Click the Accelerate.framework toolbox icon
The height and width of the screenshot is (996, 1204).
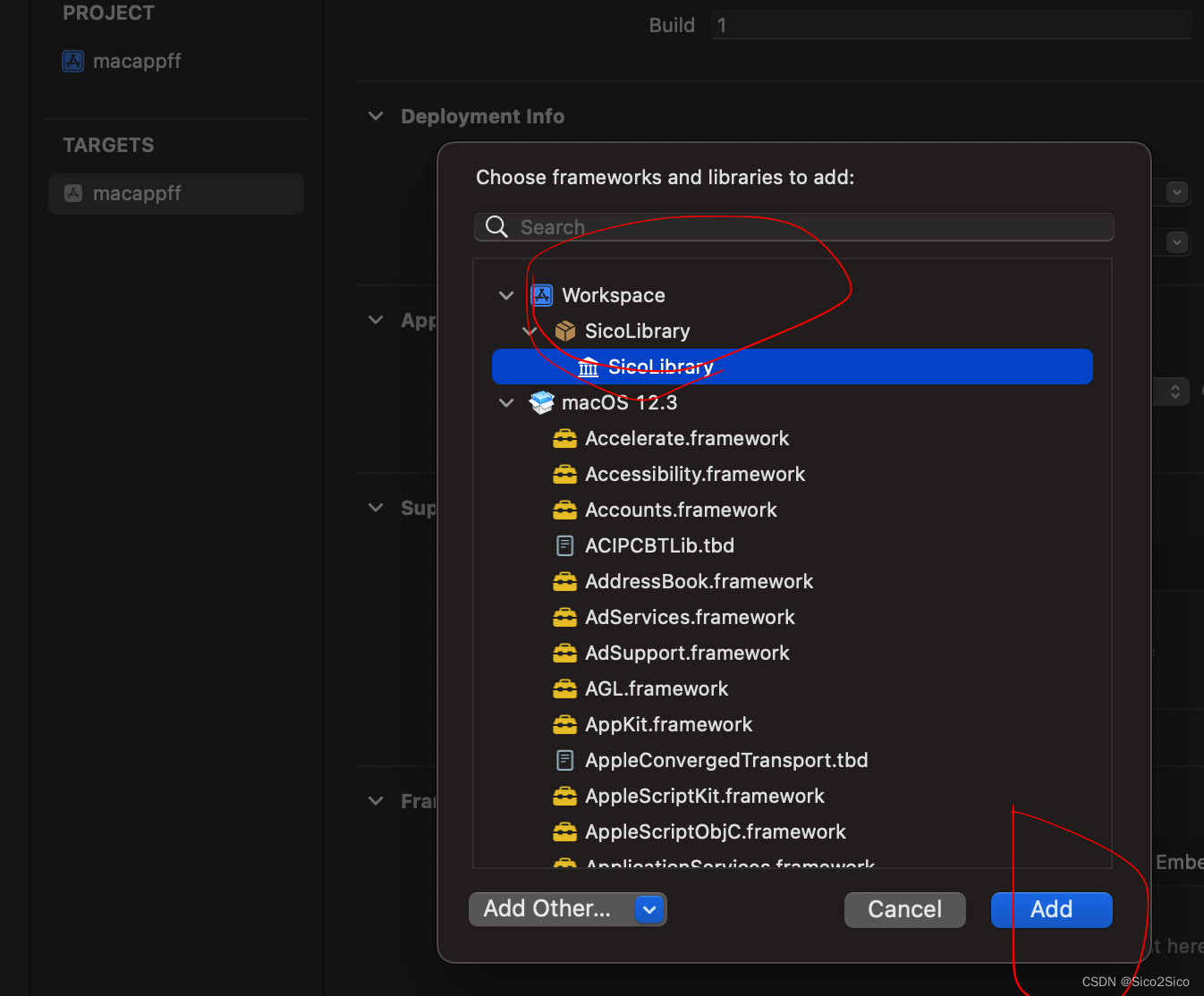click(x=564, y=438)
